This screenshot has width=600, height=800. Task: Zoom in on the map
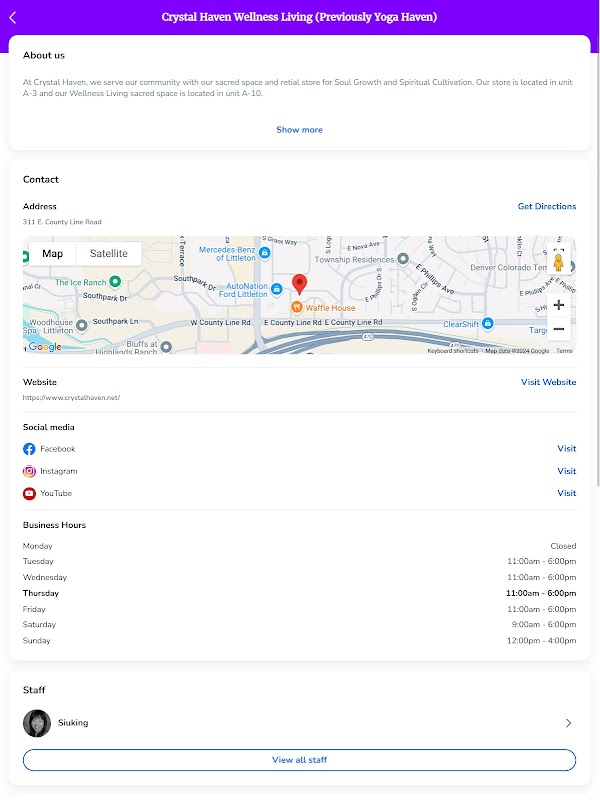click(x=559, y=305)
